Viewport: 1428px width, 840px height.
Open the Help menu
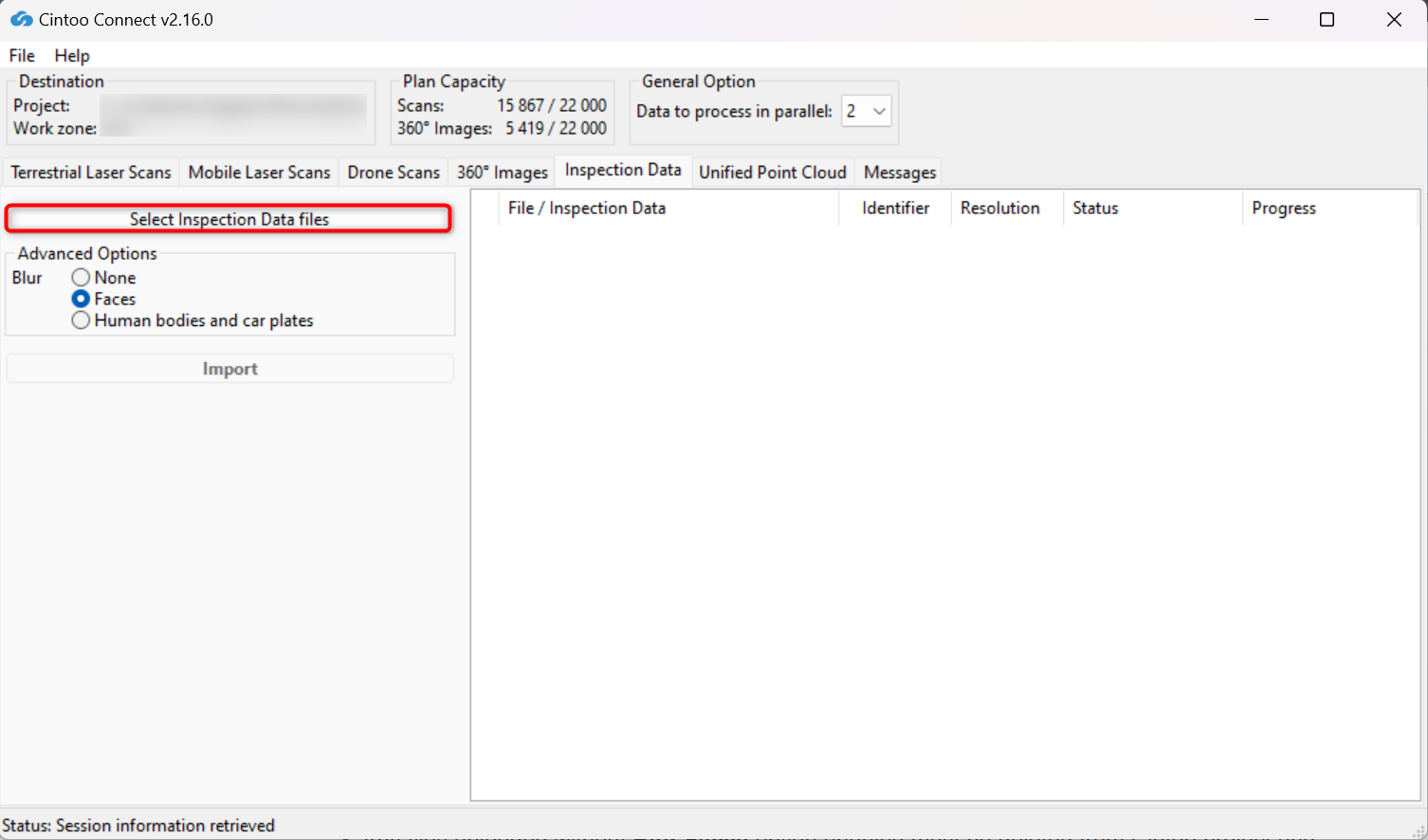pos(72,56)
